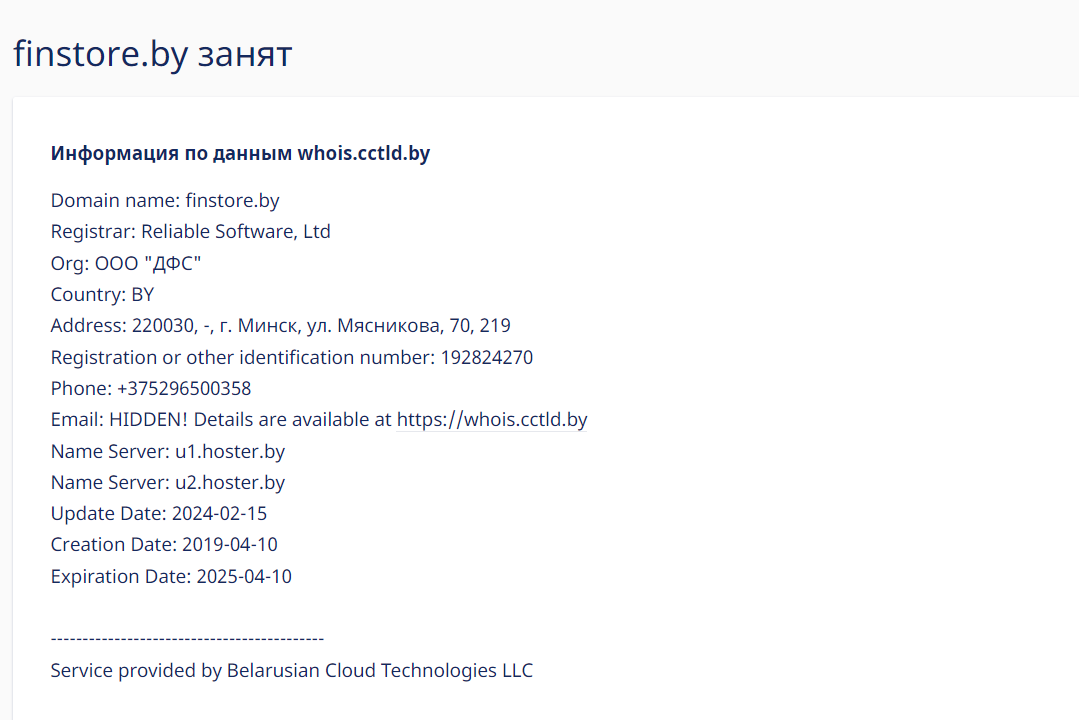The width and height of the screenshot is (1079, 720).
Task: Click the Expiration Date 2025-04-10 line
Action: click(x=171, y=577)
